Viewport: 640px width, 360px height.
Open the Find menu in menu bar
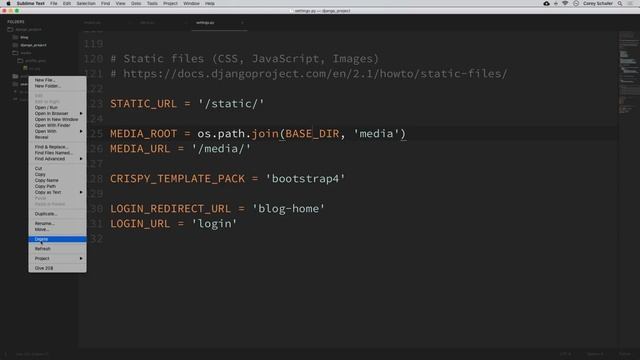click(x=105, y=3)
